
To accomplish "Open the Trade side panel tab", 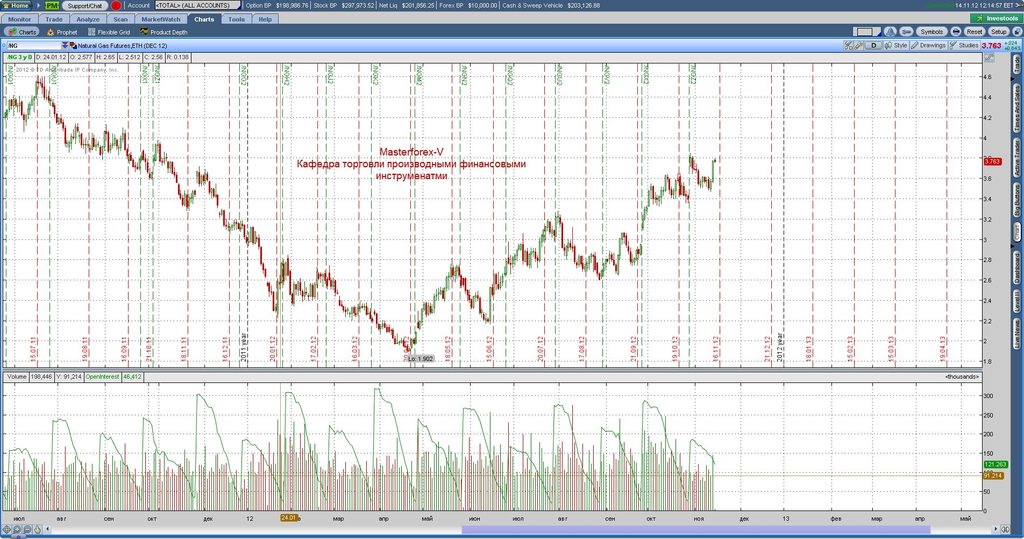I will point(1016,63).
